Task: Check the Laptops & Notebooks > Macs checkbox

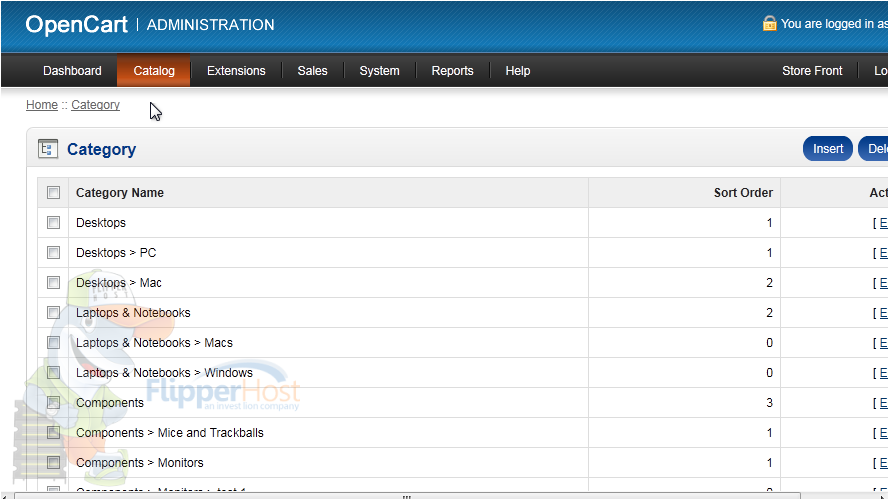Action: pyautogui.click(x=53, y=343)
